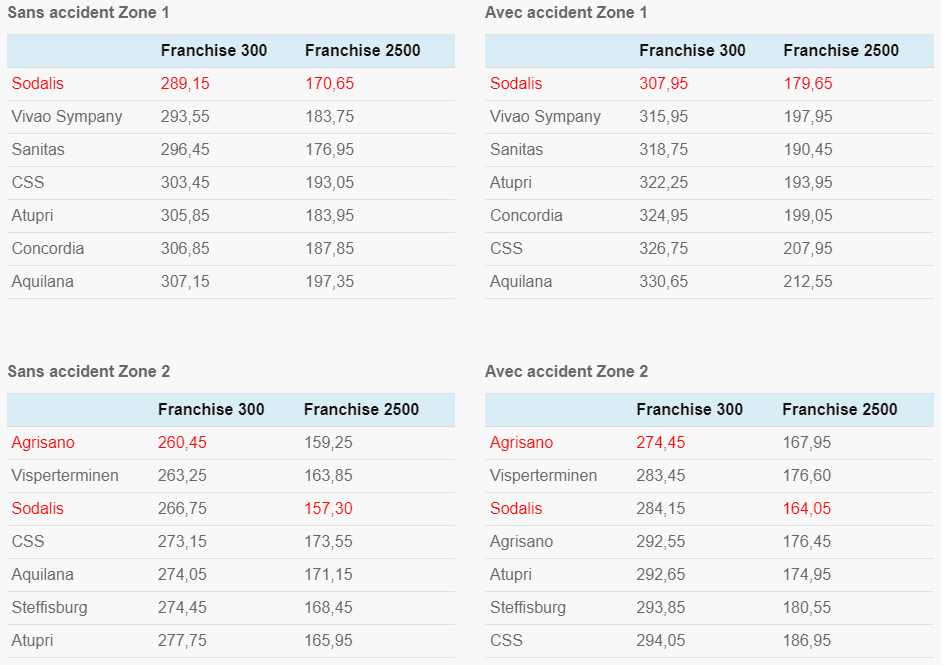Click the "Sans accident Zone 2" heading

pyautogui.click(x=89, y=372)
